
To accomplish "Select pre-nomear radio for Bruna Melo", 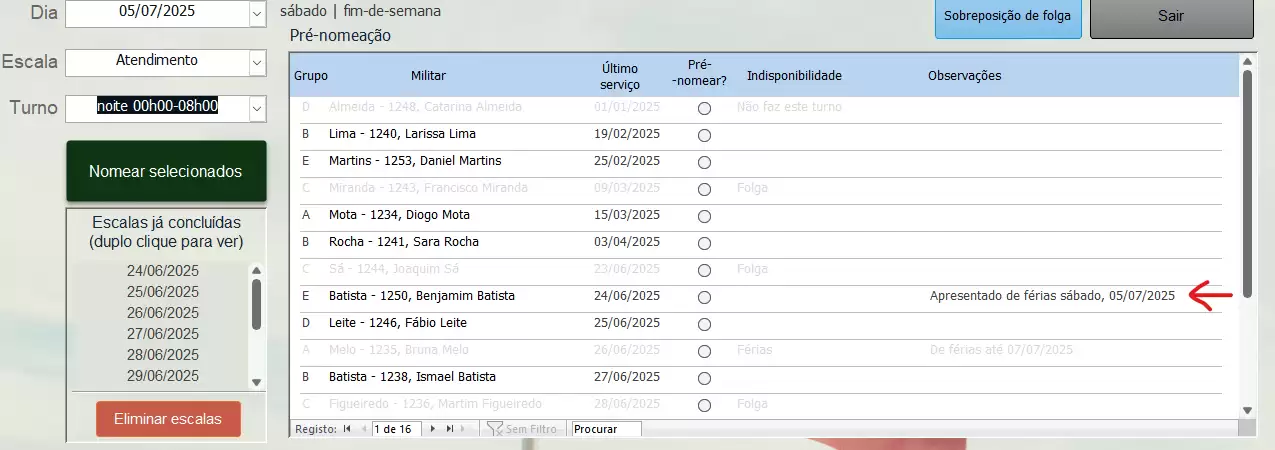I will tap(704, 351).
